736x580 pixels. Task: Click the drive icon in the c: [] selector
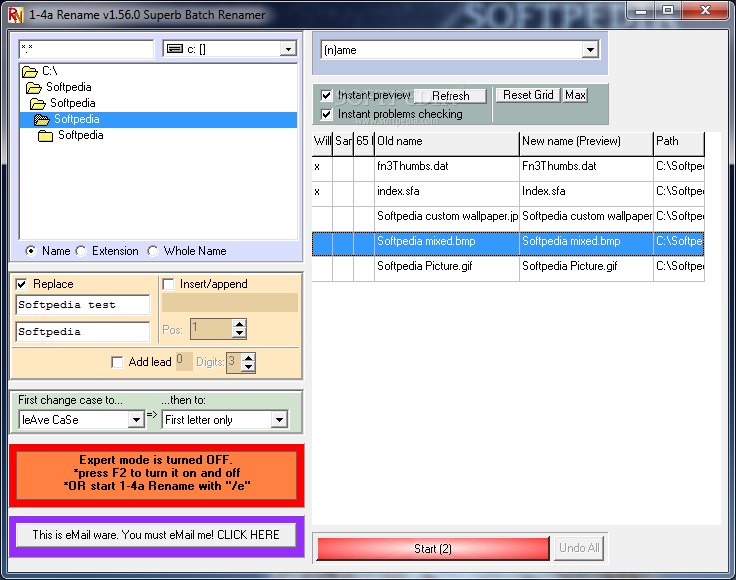click(x=175, y=49)
